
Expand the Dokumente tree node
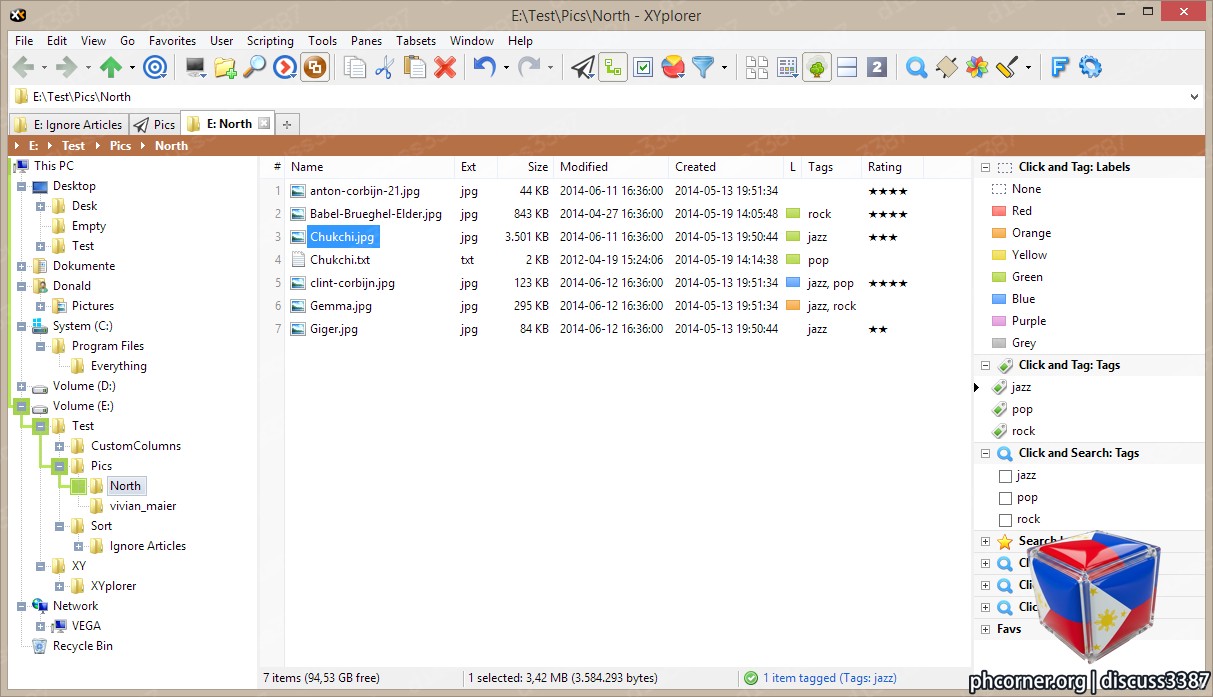pyautogui.click(x=21, y=266)
